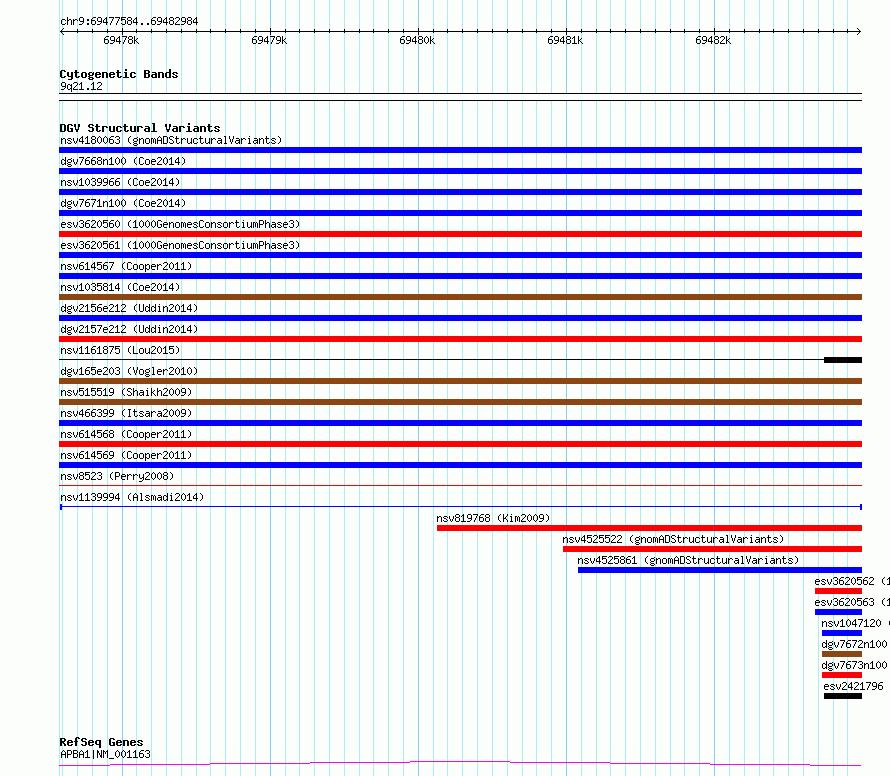890x776 pixels.
Task: Click the esv2421796 label
Action: point(853,686)
